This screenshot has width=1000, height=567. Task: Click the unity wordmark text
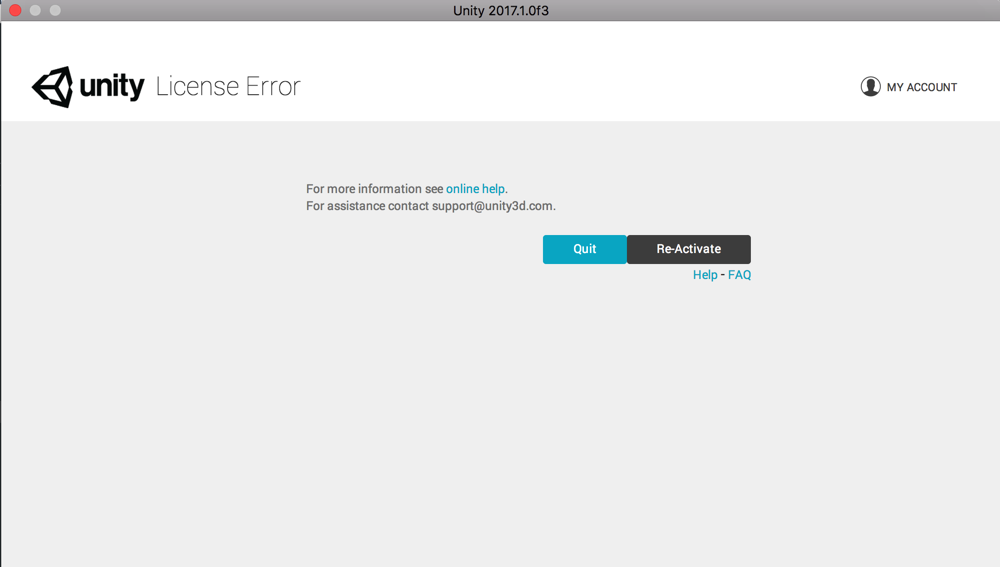point(112,86)
